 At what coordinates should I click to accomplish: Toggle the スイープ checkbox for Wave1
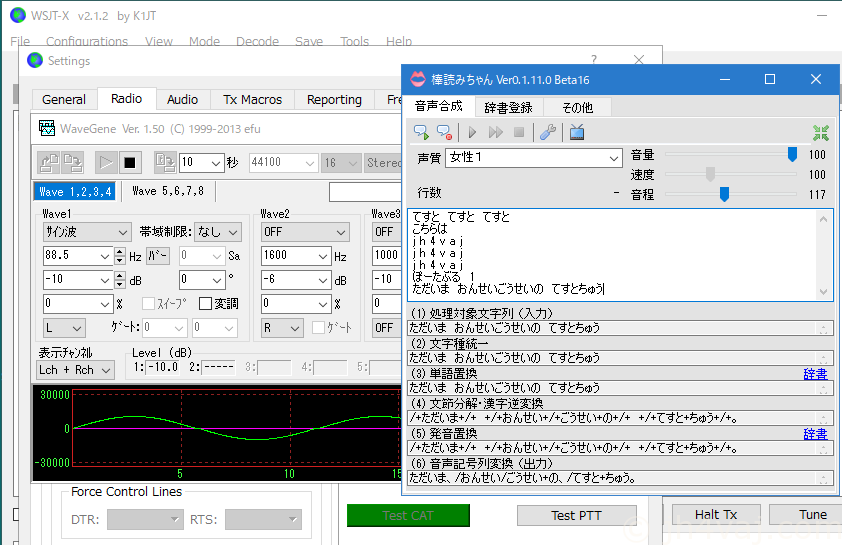click(148, 304)
